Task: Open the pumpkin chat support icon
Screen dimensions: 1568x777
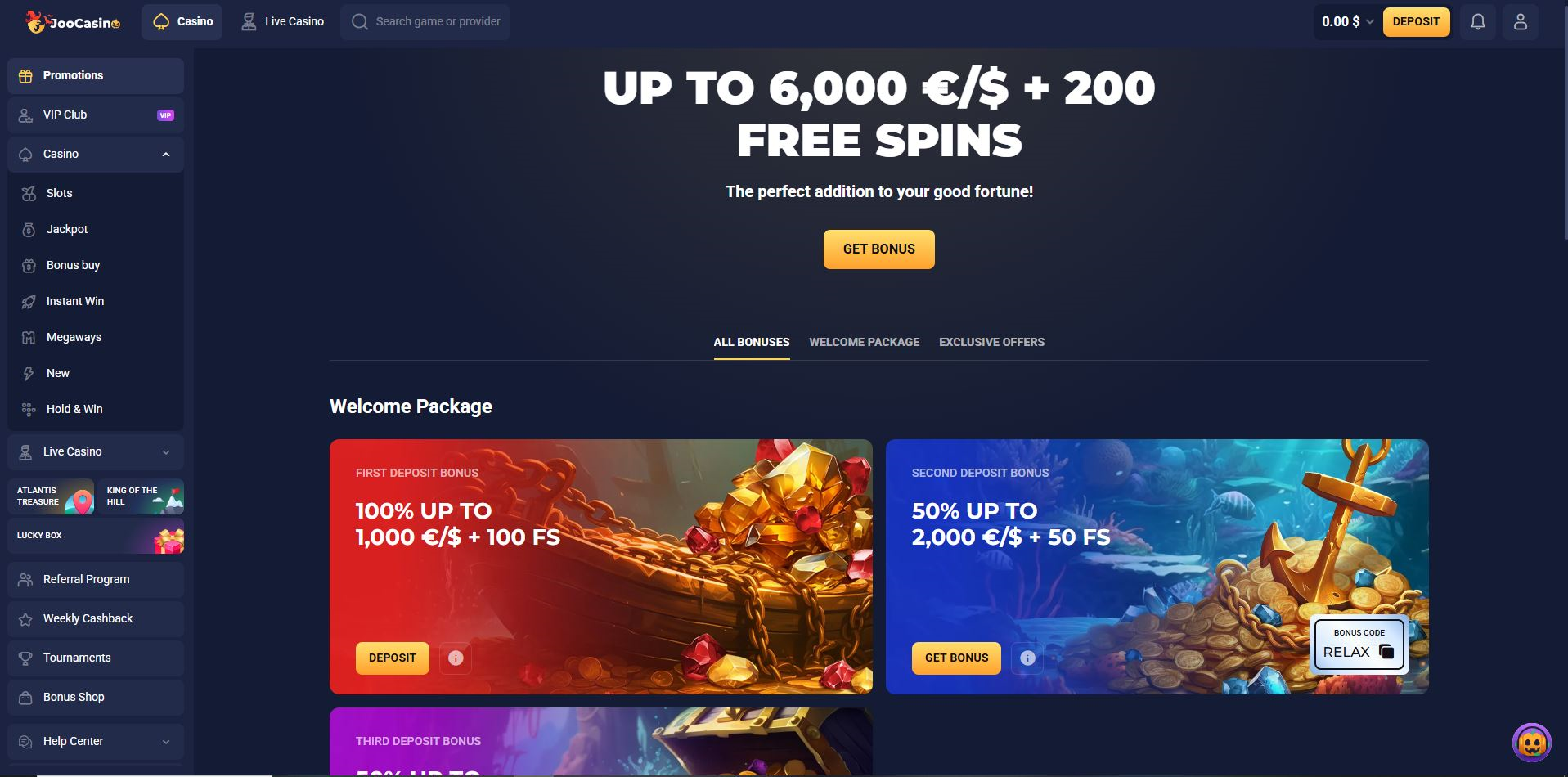Action: tap(1531, 743)
